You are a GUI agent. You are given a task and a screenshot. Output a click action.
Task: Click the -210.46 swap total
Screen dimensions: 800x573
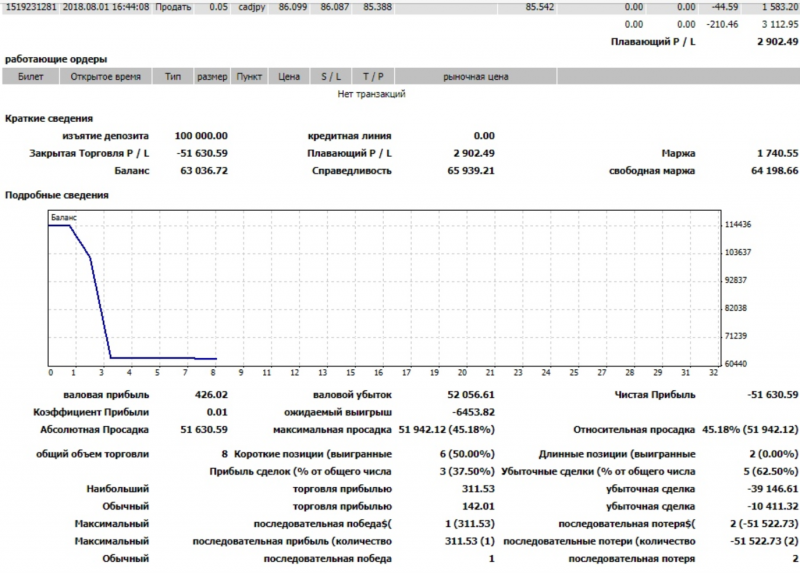pos(722,24)
